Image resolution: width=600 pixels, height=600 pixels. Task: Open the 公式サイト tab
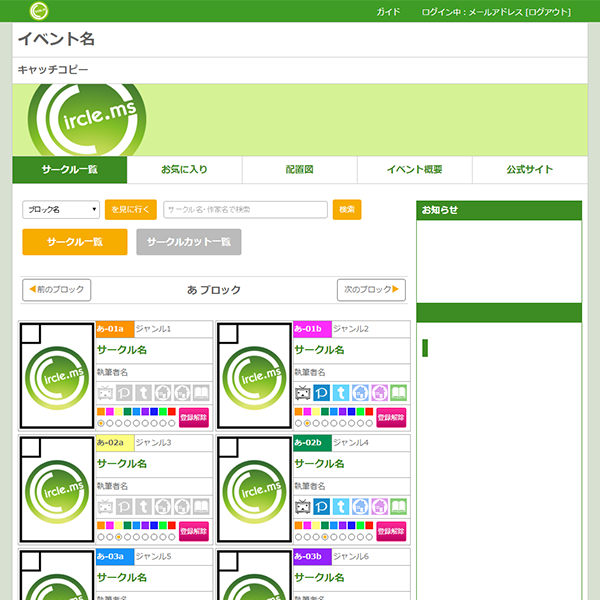tap(530, 170)
